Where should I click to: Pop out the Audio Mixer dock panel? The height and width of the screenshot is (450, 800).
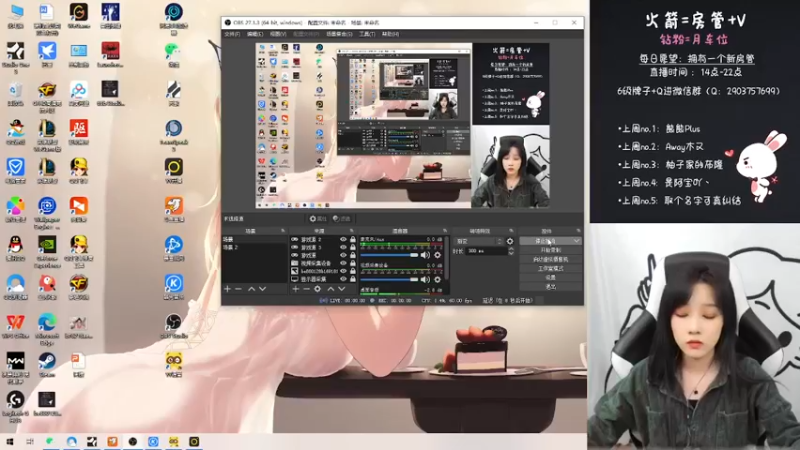[445, 231]
